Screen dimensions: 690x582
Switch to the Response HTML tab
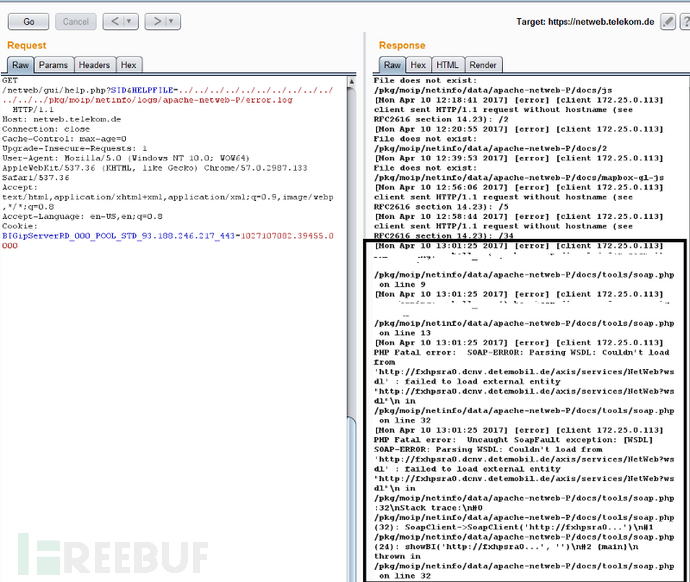point(448,65)
